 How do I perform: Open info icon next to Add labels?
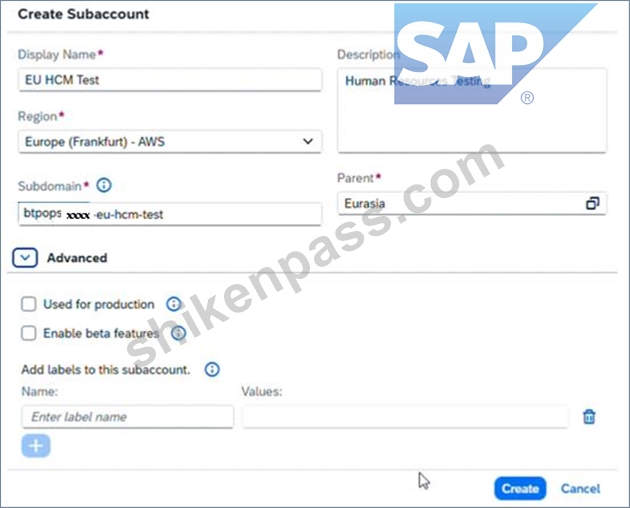click(212, 369)
